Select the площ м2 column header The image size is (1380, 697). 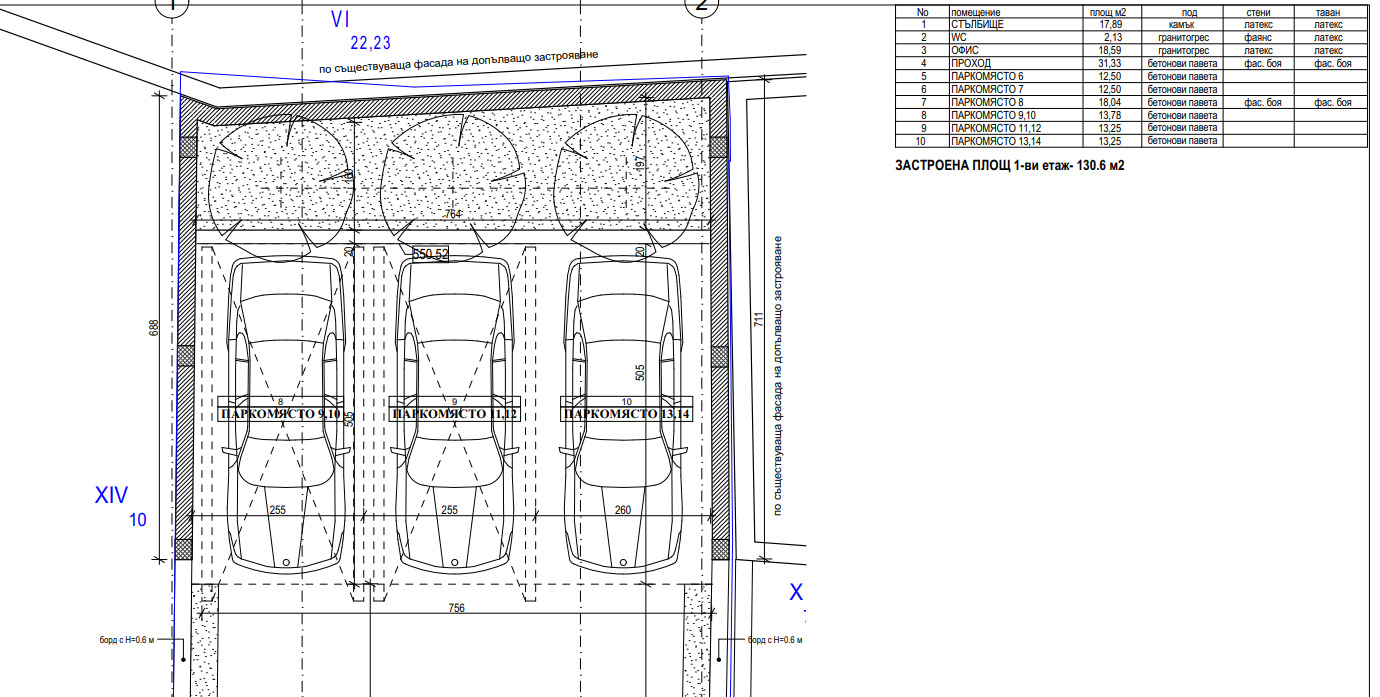1107,12
